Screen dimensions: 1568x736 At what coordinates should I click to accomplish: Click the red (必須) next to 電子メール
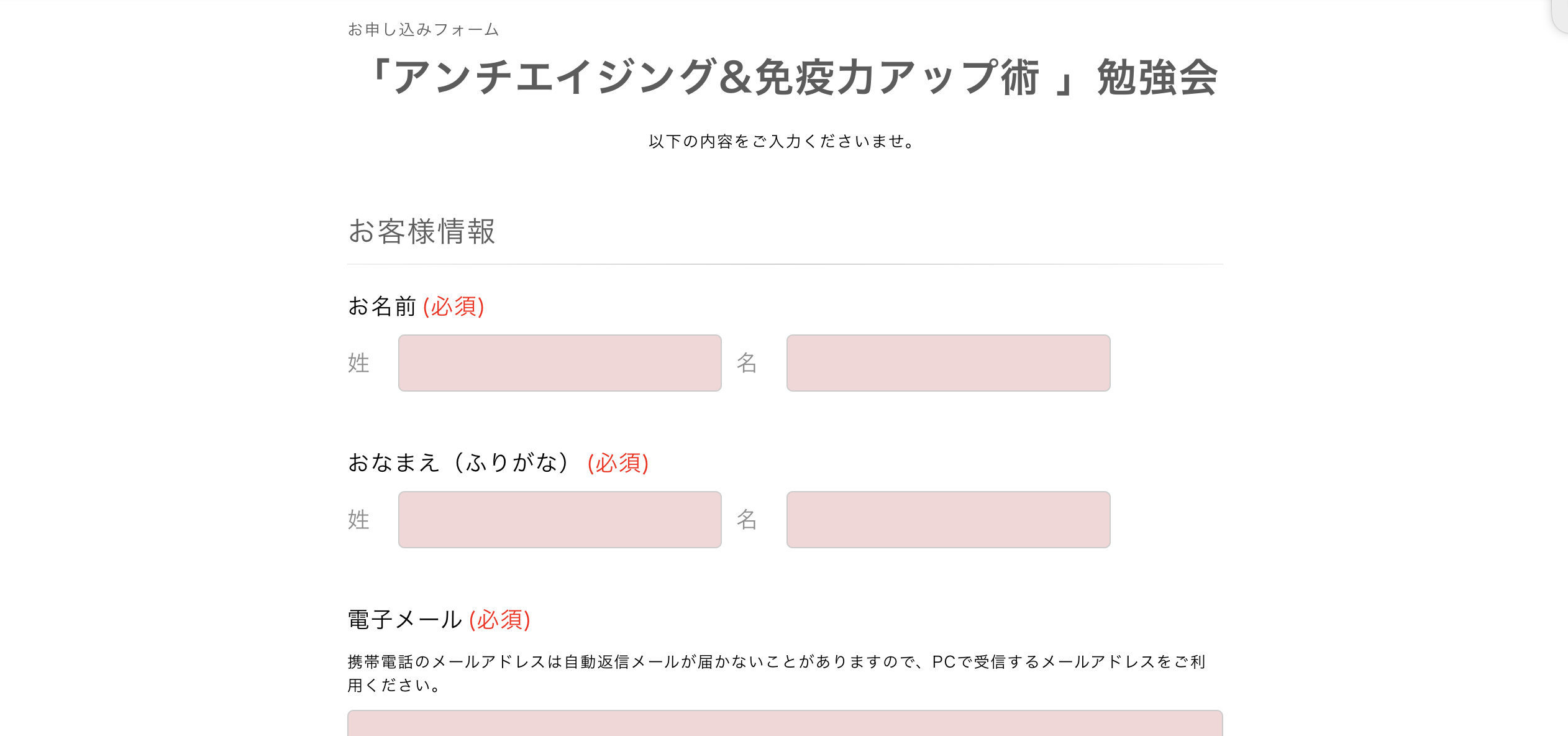[501, 620]
